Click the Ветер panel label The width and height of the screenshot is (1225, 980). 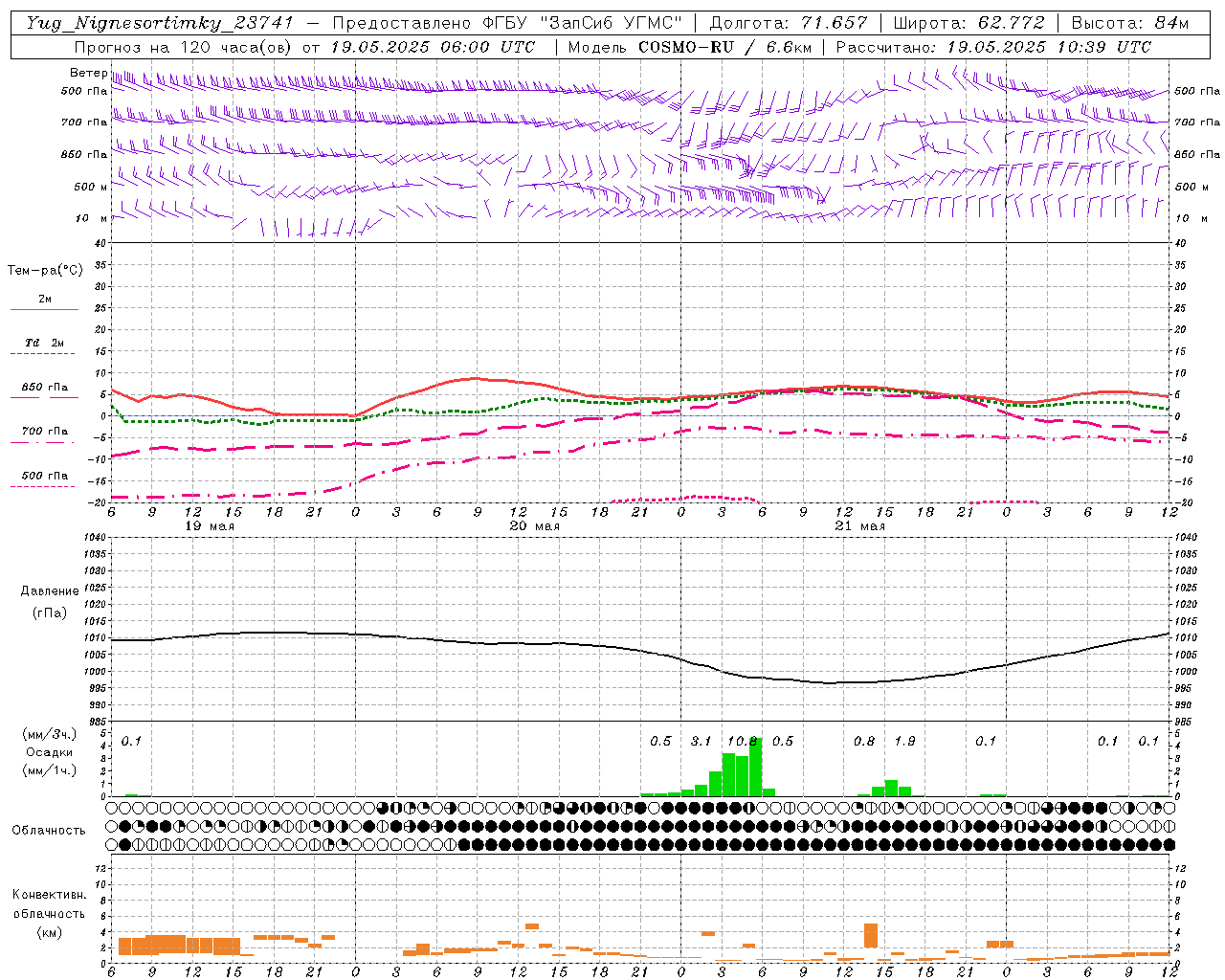[88, 73]
